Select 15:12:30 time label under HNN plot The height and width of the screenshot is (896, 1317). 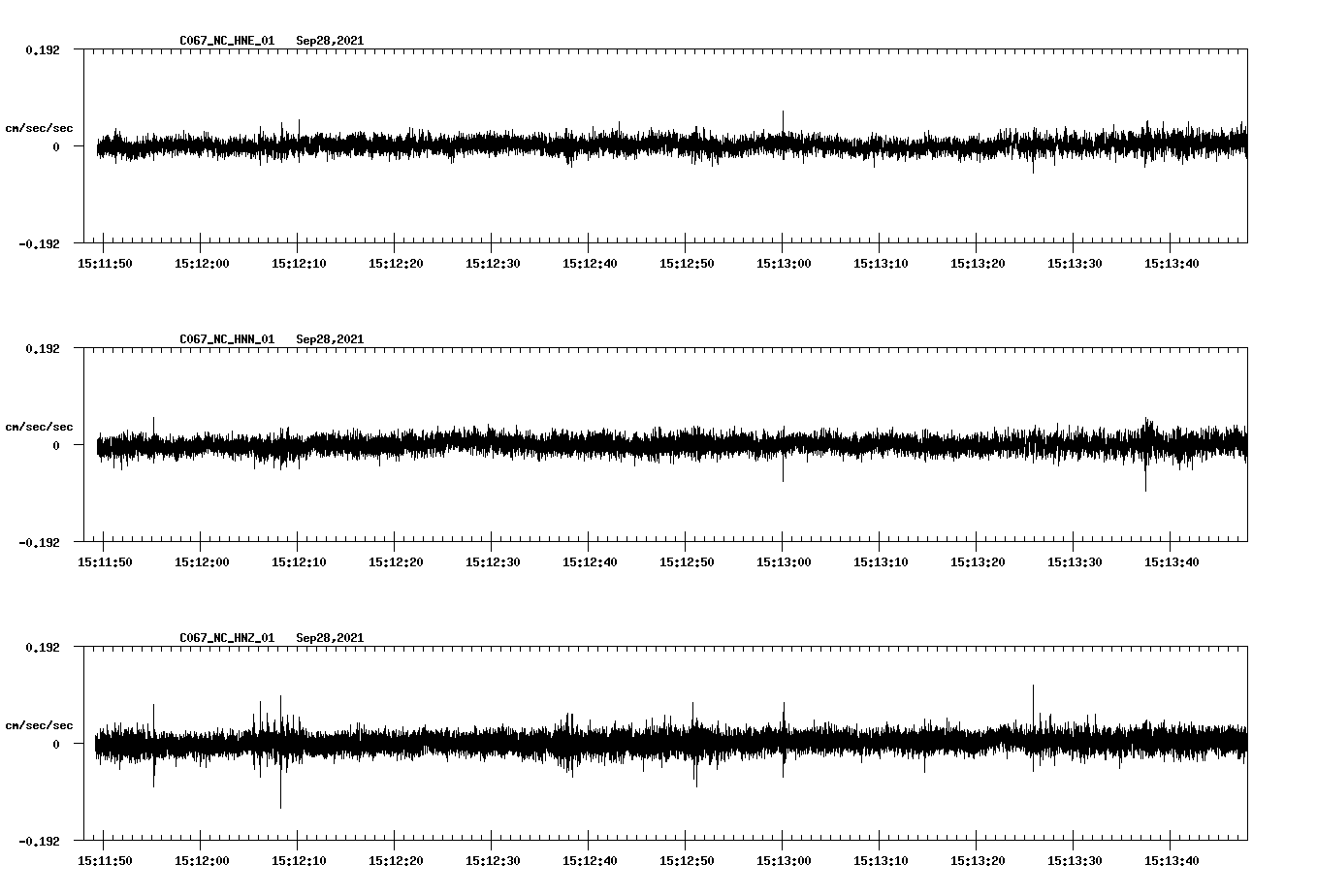pyautogui.click(x=492, y=562)
